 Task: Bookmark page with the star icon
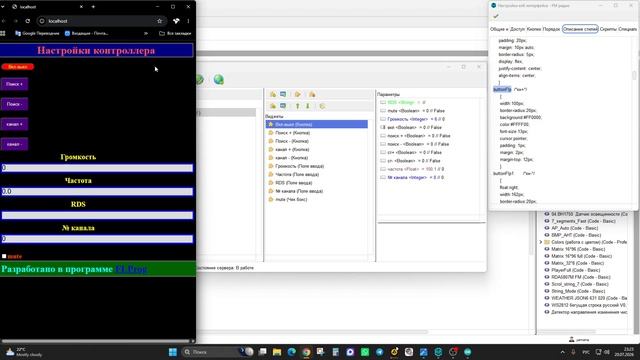160,21
